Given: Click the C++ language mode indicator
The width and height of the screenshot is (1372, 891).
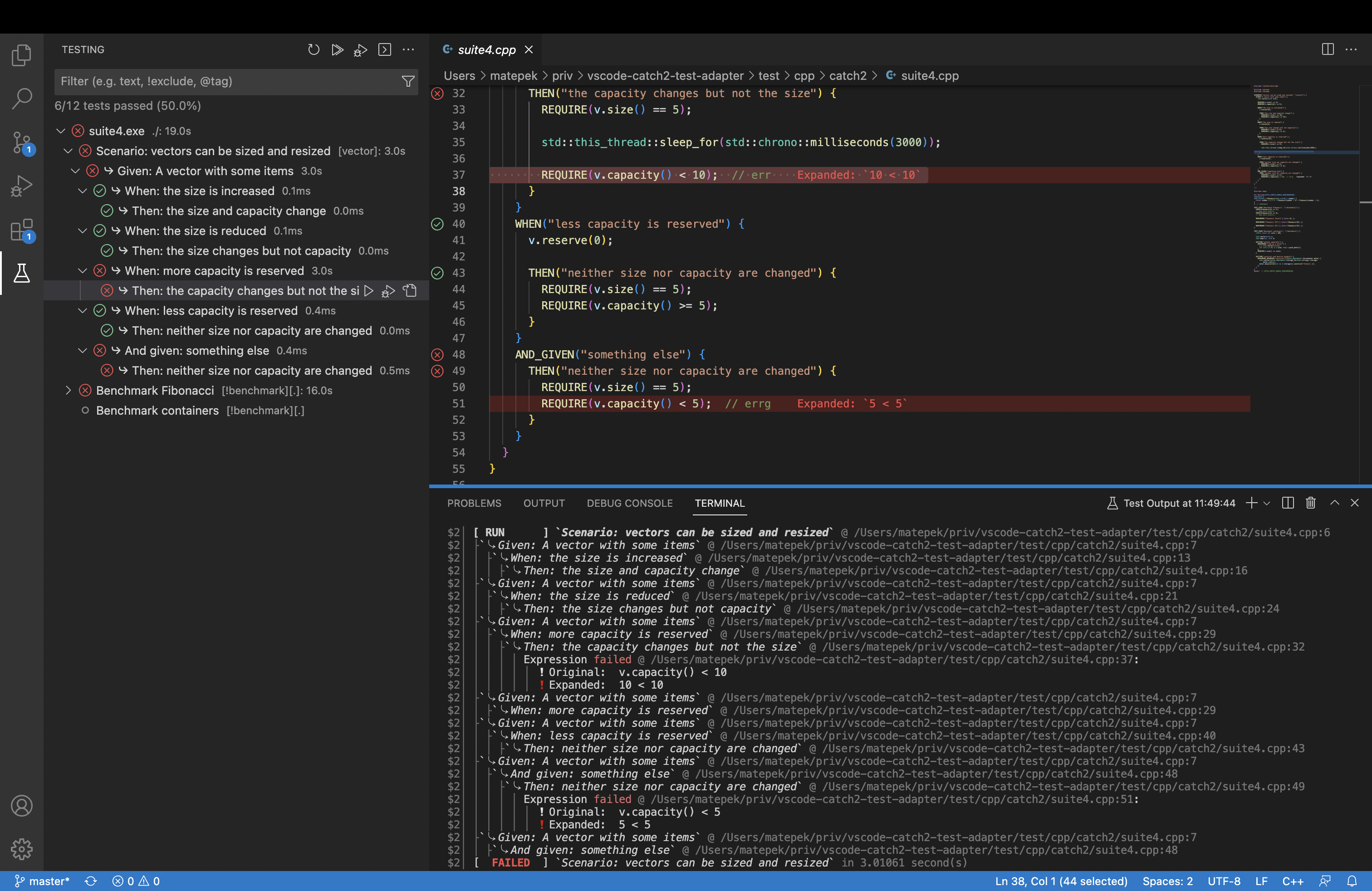Looking at the screenshot, I should pos(1293,881).
